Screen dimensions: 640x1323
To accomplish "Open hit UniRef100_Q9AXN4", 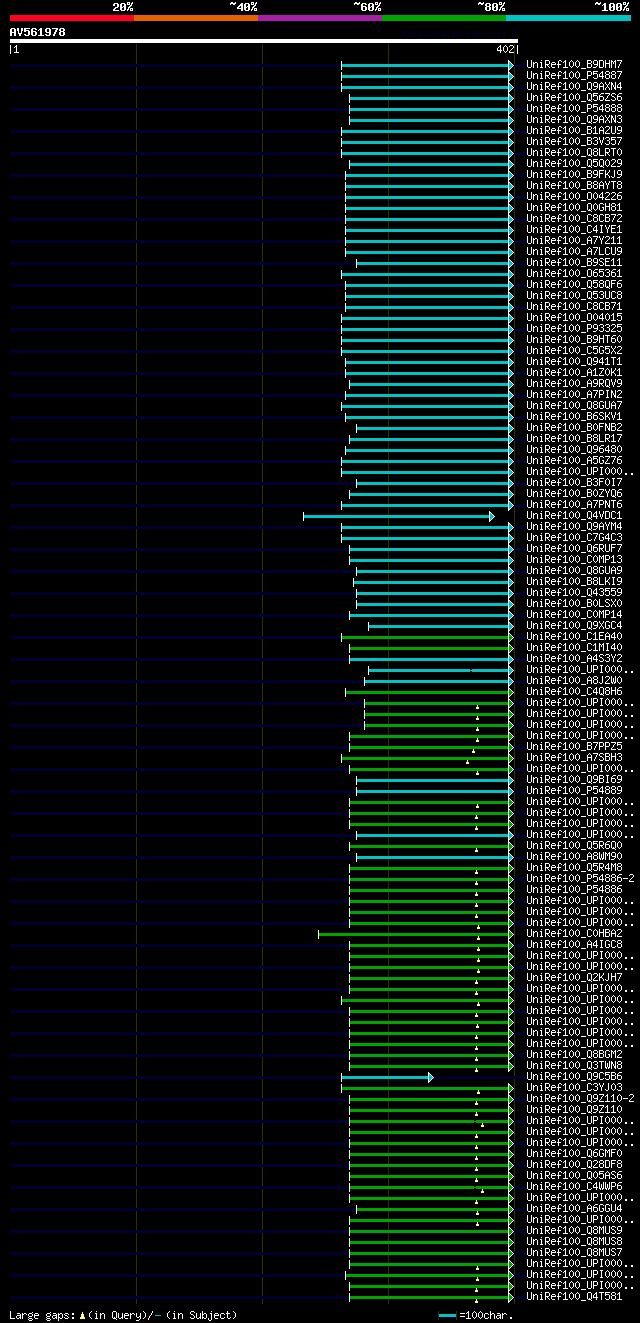I will click(574, 86).
